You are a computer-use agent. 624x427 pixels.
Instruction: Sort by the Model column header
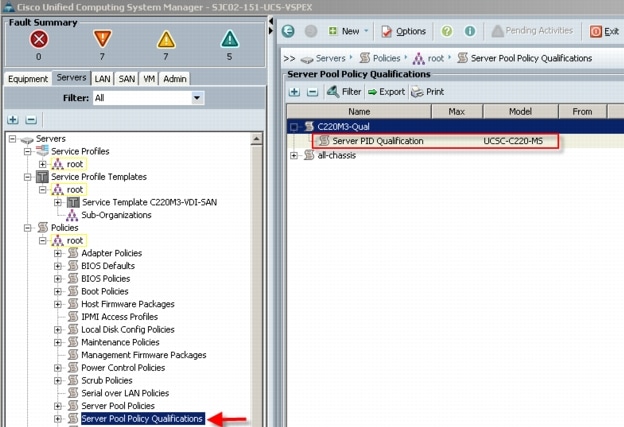[521, 112]
